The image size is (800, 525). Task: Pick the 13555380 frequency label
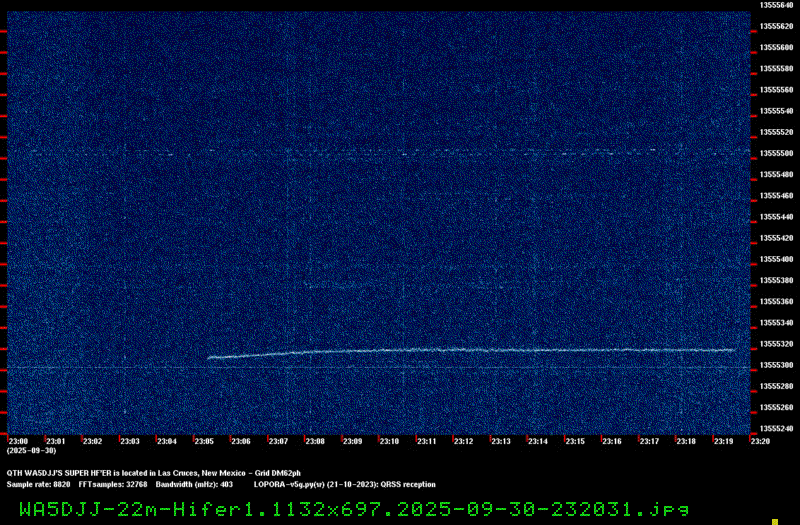[777, 280]
